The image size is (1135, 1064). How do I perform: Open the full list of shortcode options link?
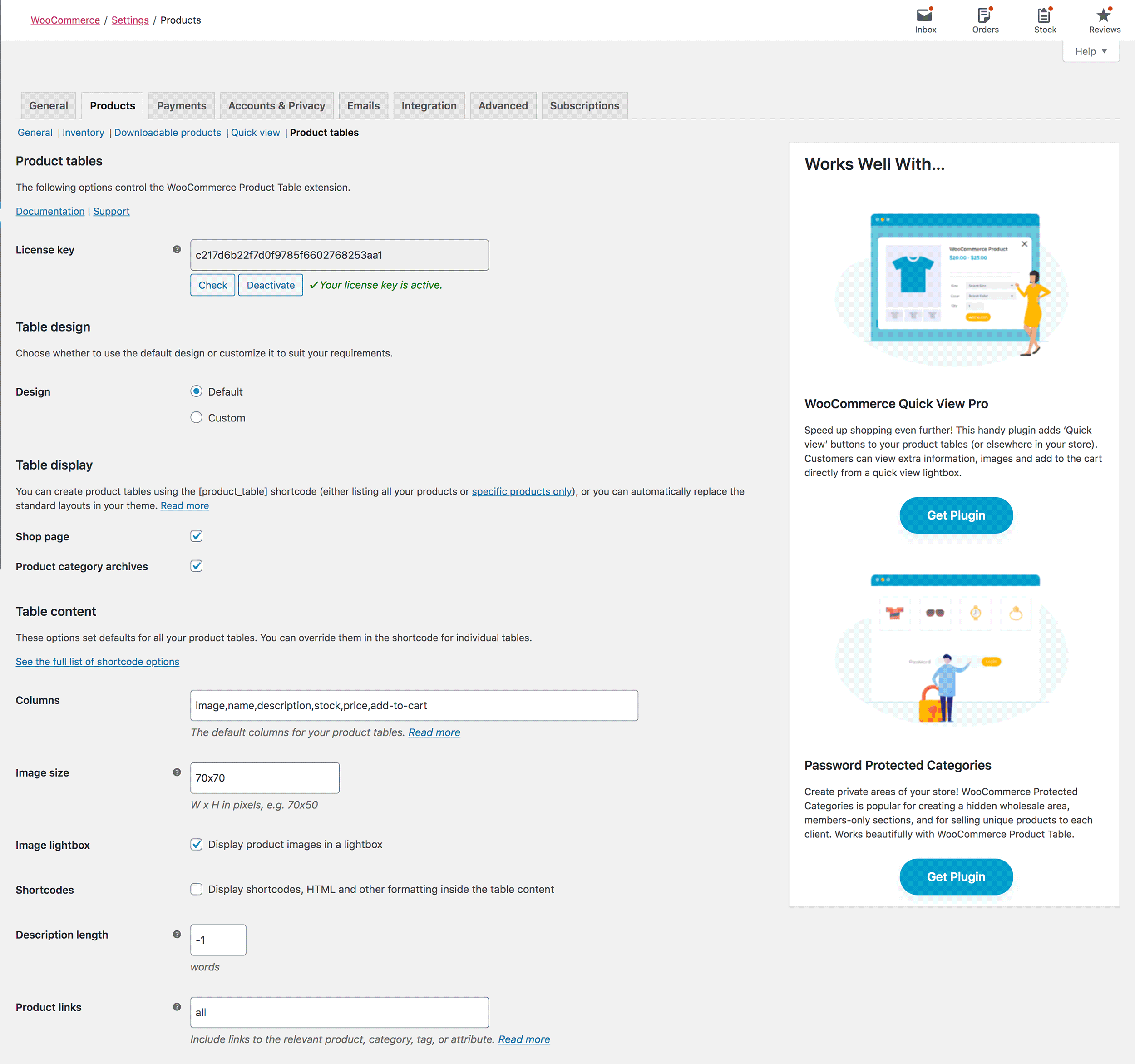(98, 661)
